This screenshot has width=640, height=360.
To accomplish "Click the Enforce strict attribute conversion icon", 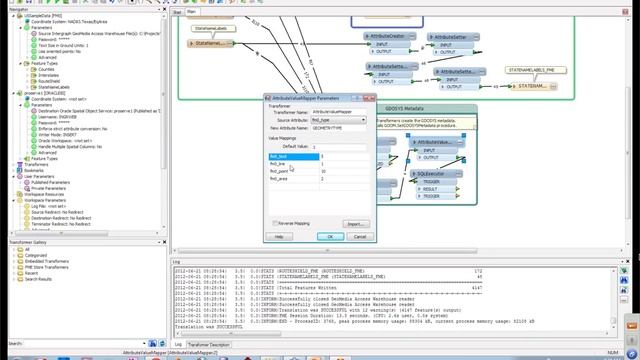I will tap(34, 129).
